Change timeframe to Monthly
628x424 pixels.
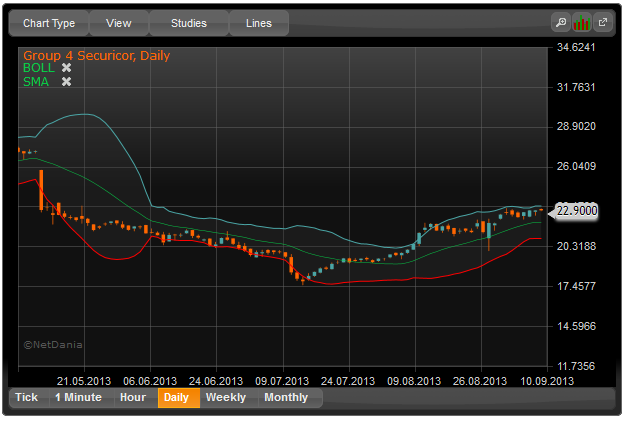(x=286, y=398)
